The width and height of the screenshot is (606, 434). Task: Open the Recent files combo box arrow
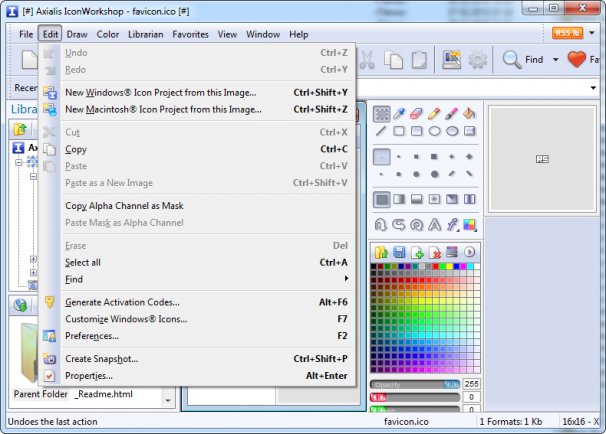point(593,88)
